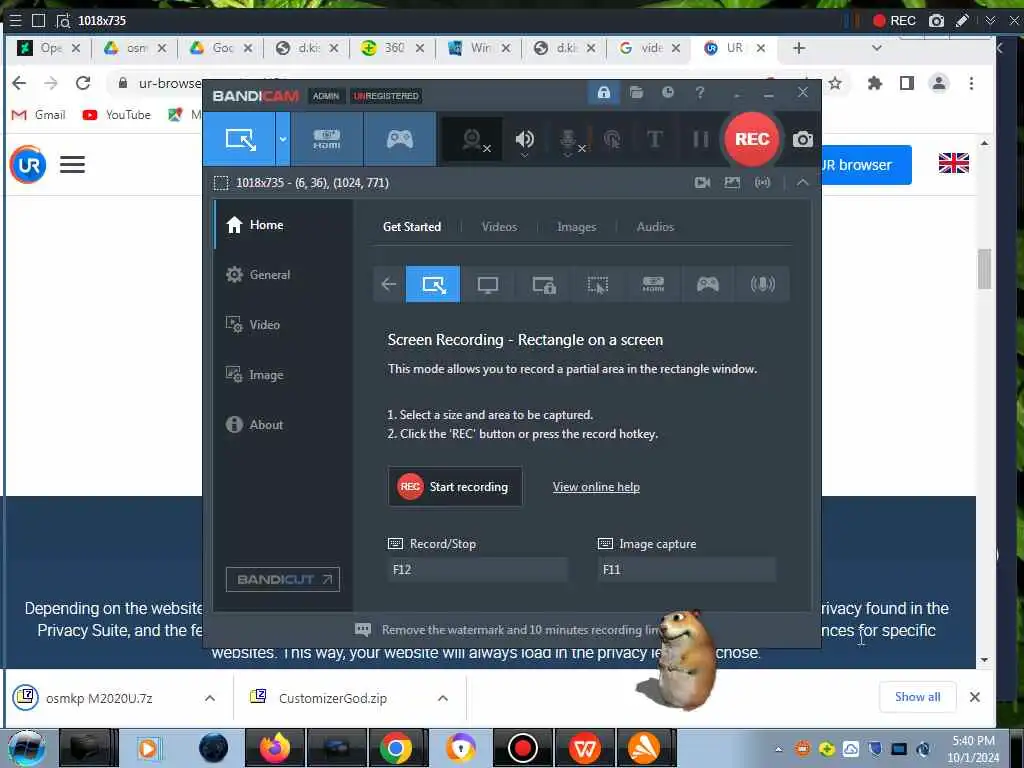Open the recording mode dropdown arrow
This screenshot has height=768, width=1024.
coord(283,139)
